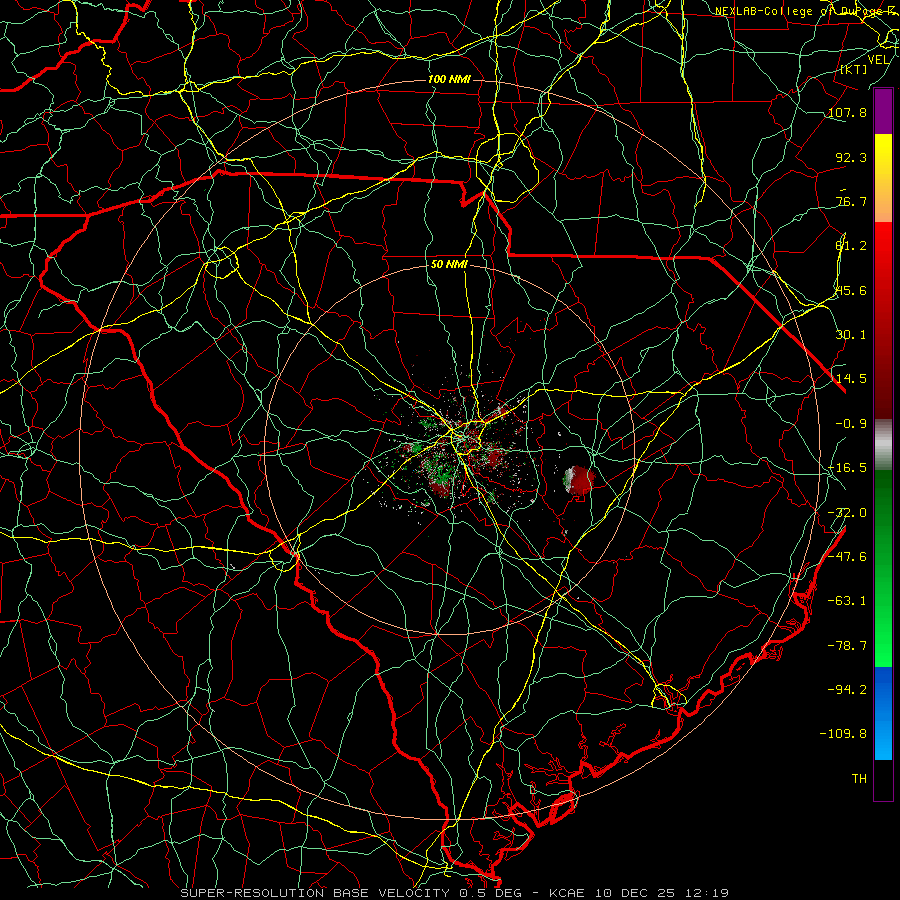Click the TH label under the scale
900x900 pixels.
[859, 778]
